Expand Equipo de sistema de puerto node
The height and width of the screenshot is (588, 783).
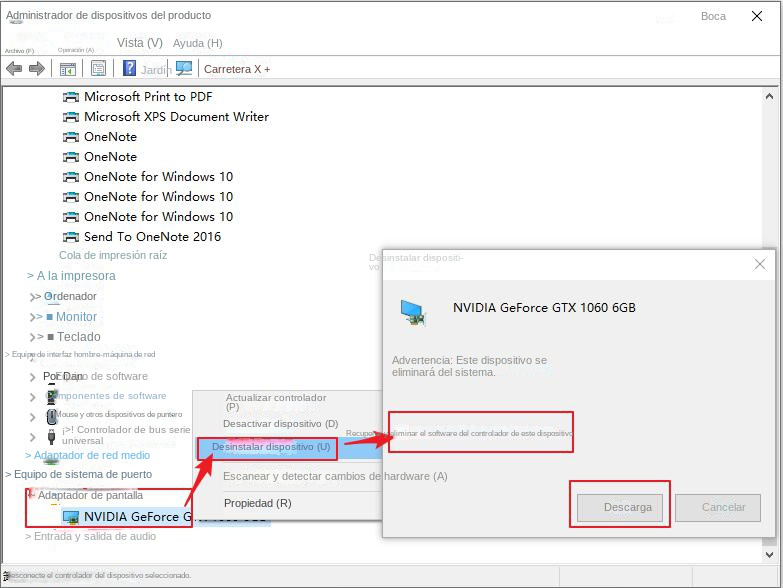point(8,475)
